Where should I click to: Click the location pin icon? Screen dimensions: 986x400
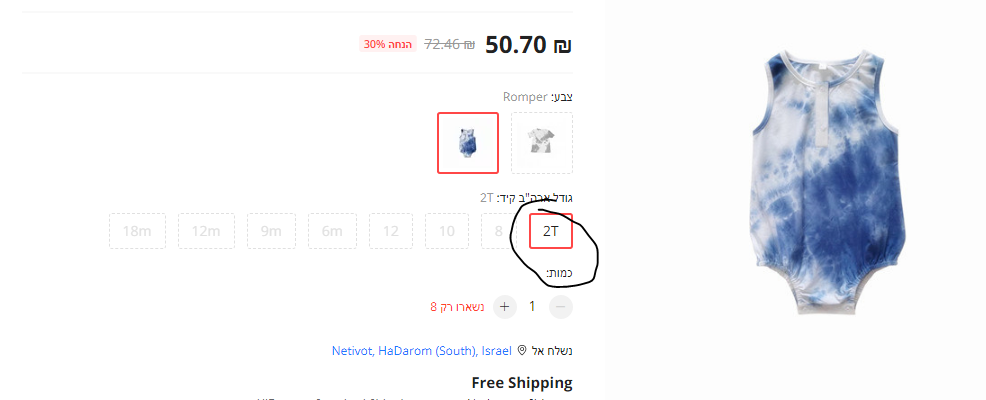(521, 350)
